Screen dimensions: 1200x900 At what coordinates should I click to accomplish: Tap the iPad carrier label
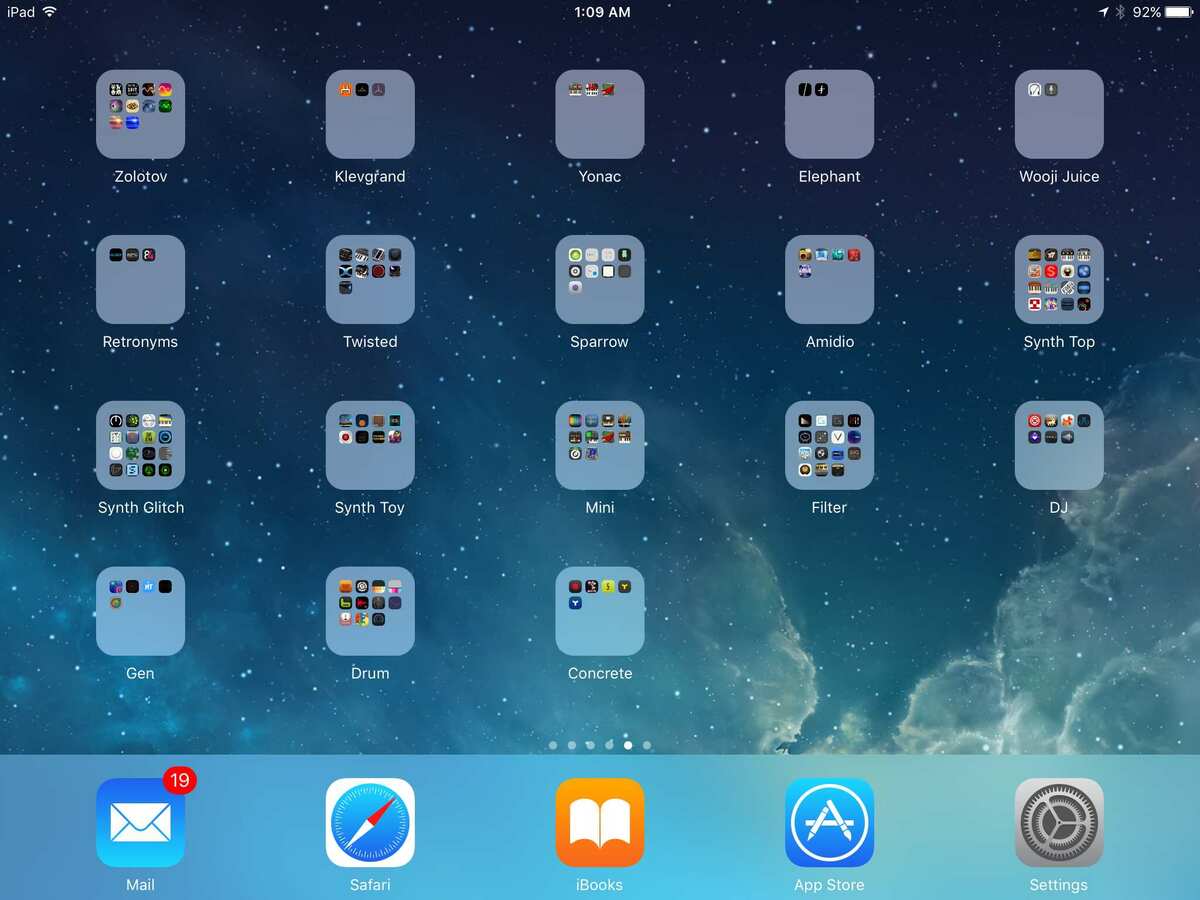(21, 12)
